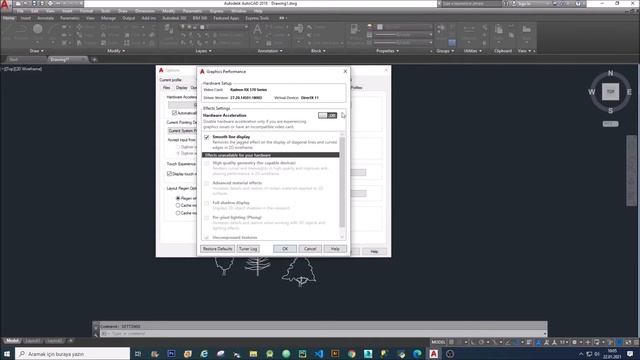Select the Polyline tool in Draw panel
The width and height of the screenshot is (640, 360).
coord(21,29)
